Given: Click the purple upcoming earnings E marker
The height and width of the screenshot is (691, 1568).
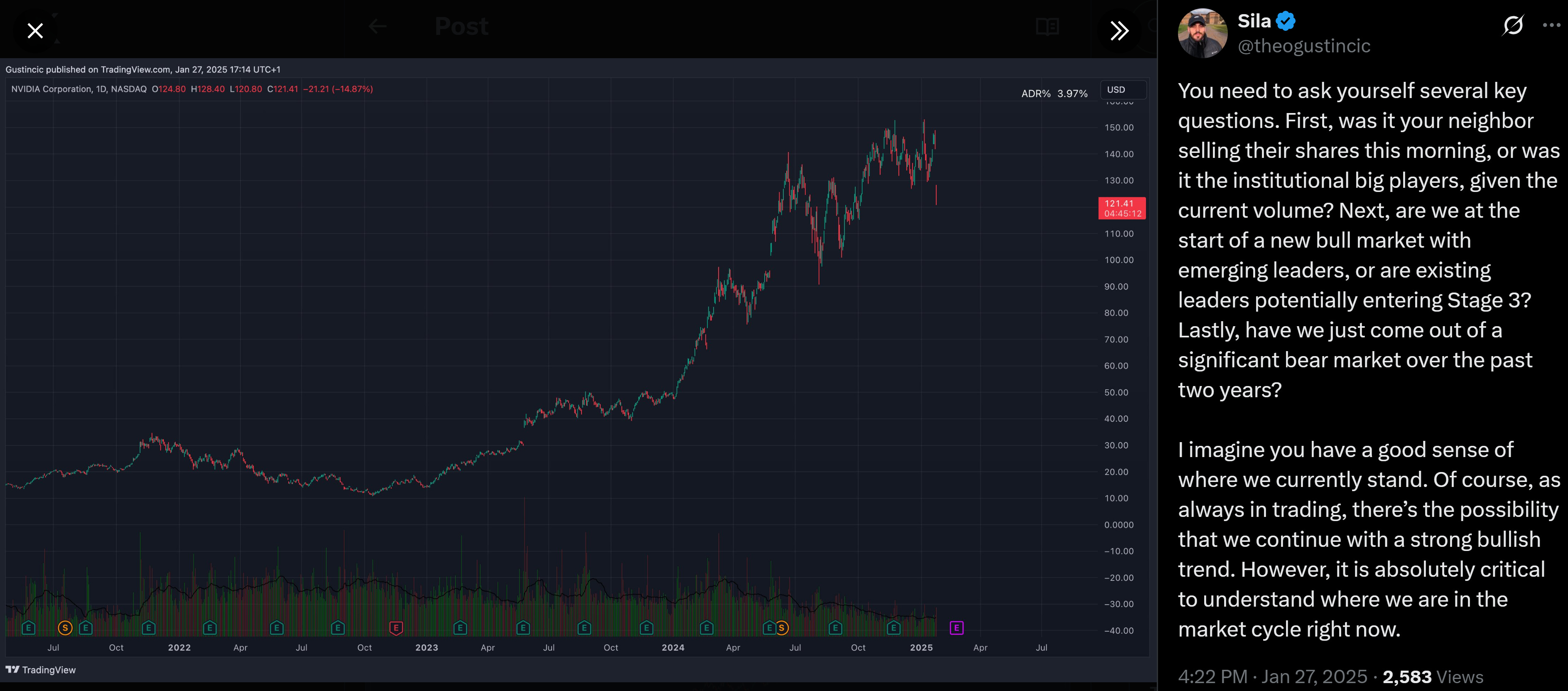Looking at the screenshot, I should pyautogui.click(x=956, y=628).
